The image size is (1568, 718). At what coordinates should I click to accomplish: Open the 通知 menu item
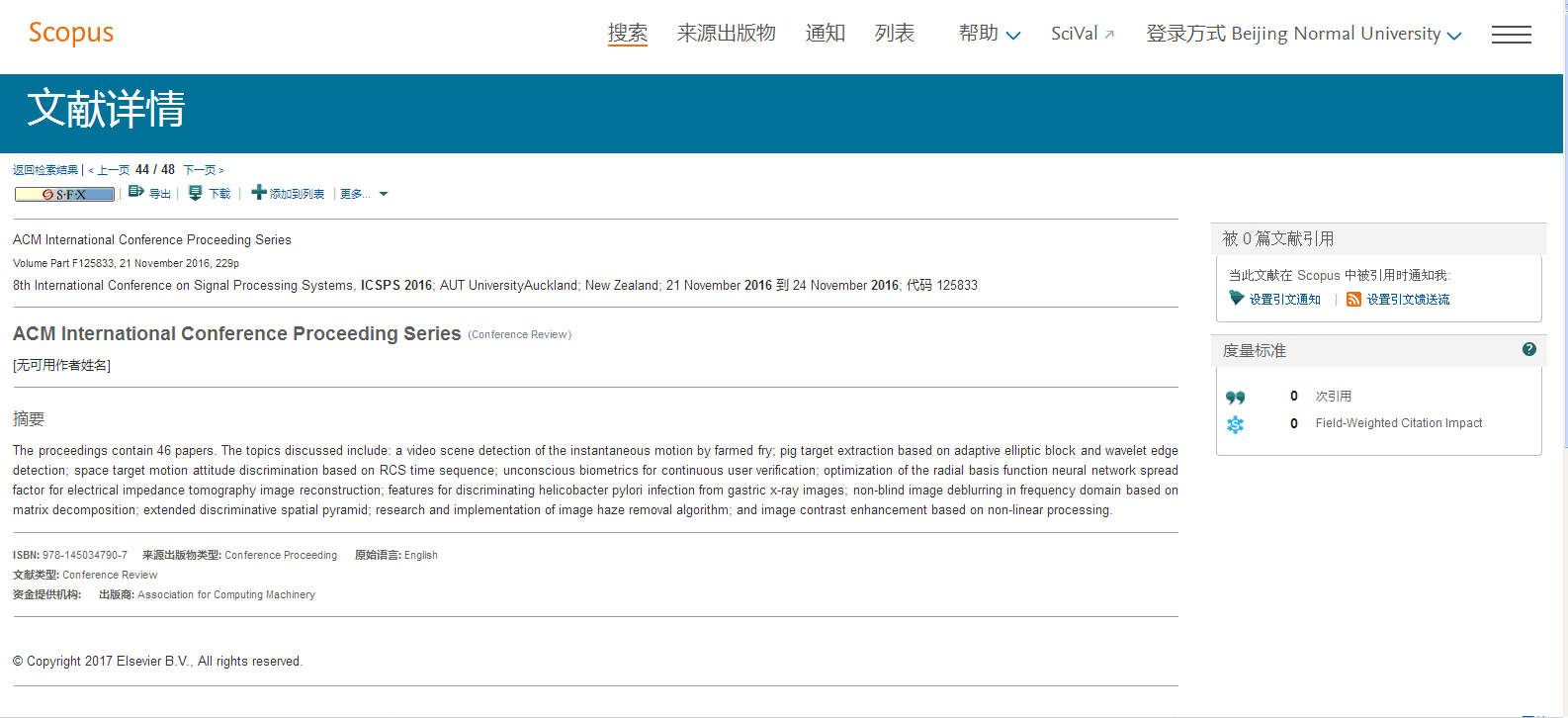(826, 34)
